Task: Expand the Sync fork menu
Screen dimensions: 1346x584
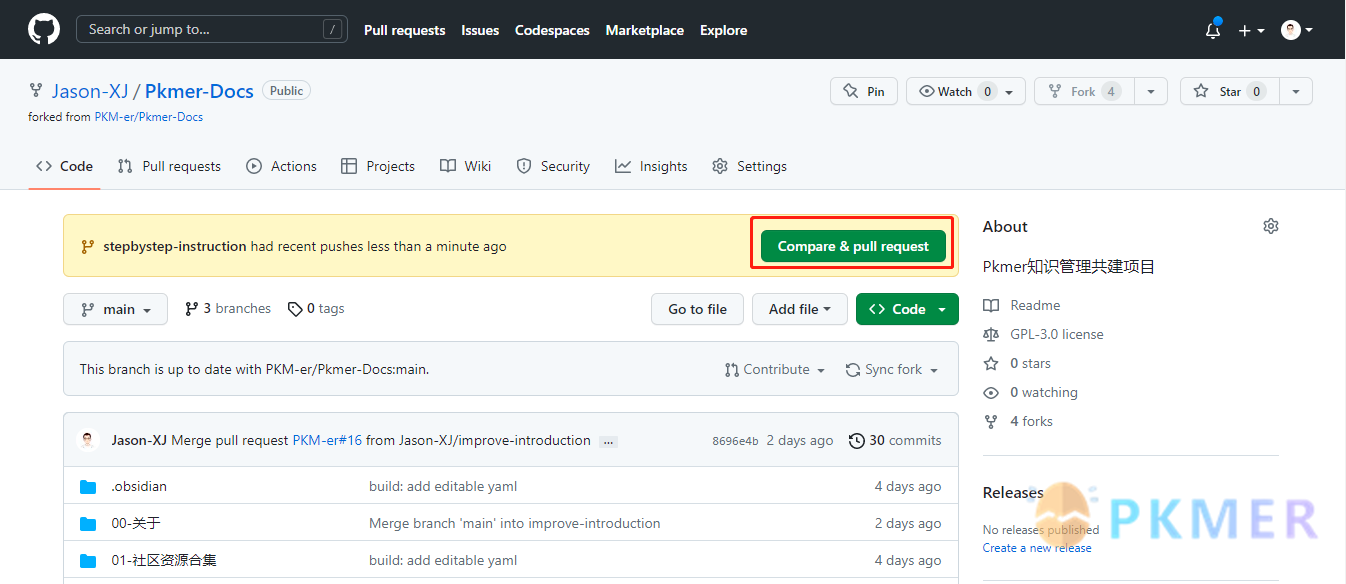Action: [x=892, y=369]
